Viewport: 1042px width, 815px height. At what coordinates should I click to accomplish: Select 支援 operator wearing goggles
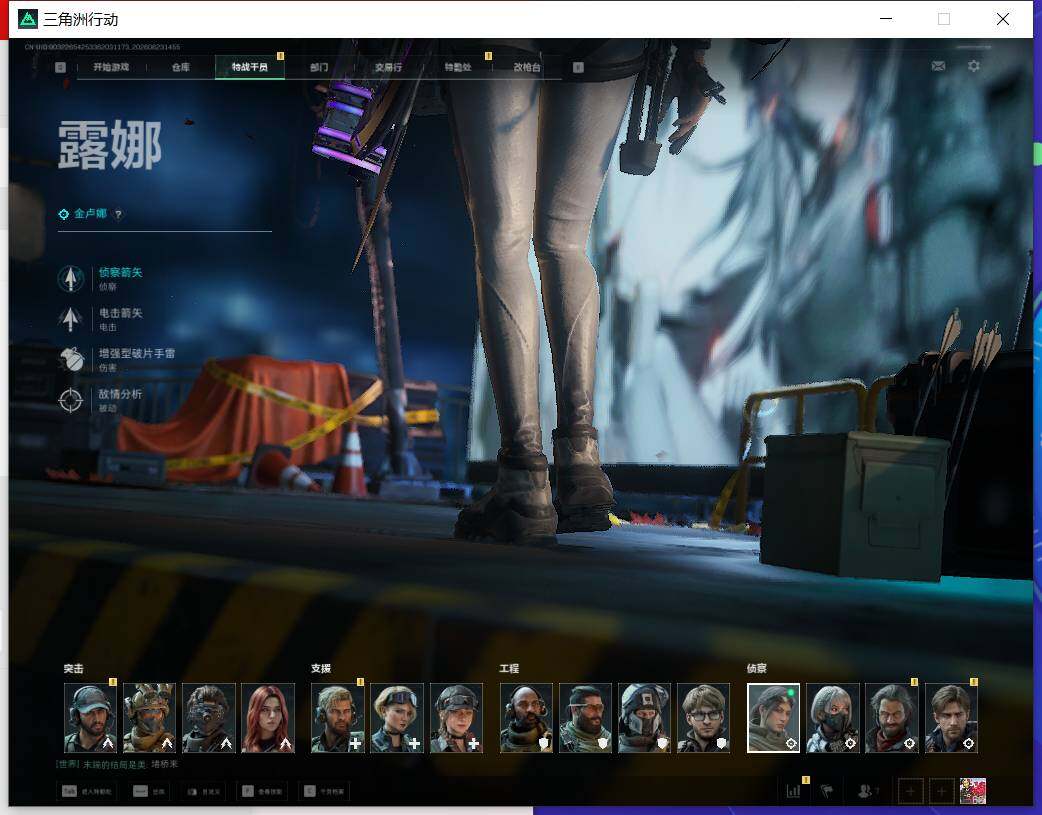click(397, 718)
